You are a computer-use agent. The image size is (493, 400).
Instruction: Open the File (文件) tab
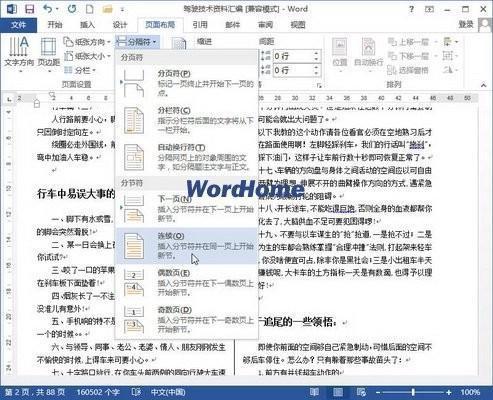click(18, 25)
